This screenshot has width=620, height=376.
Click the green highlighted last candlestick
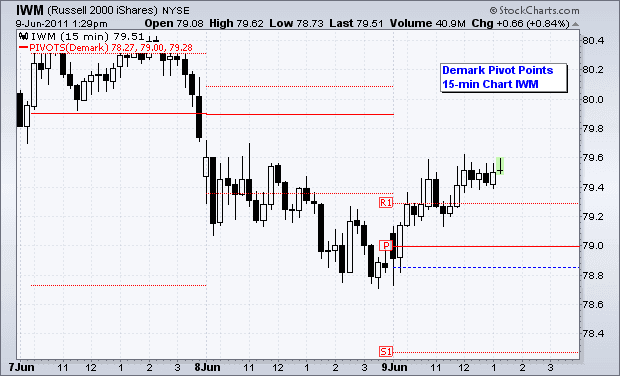coord(500,166)
